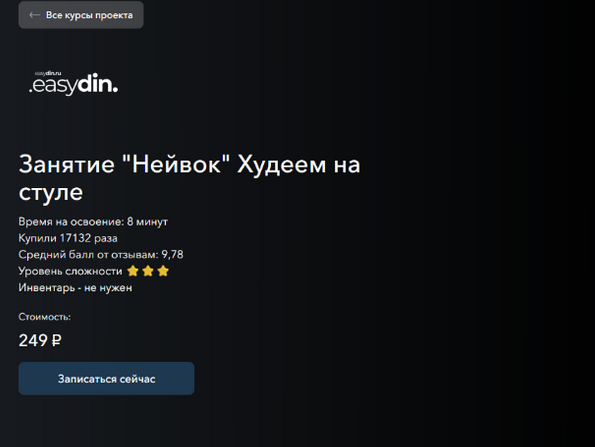Click the word "Худеем" in heading
The width and height of the screenshot is (595, 447).
point(282,165)
